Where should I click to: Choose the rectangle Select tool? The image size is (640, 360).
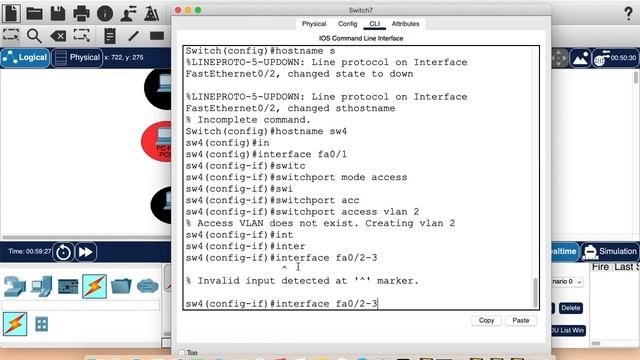[x=11, y=36]
